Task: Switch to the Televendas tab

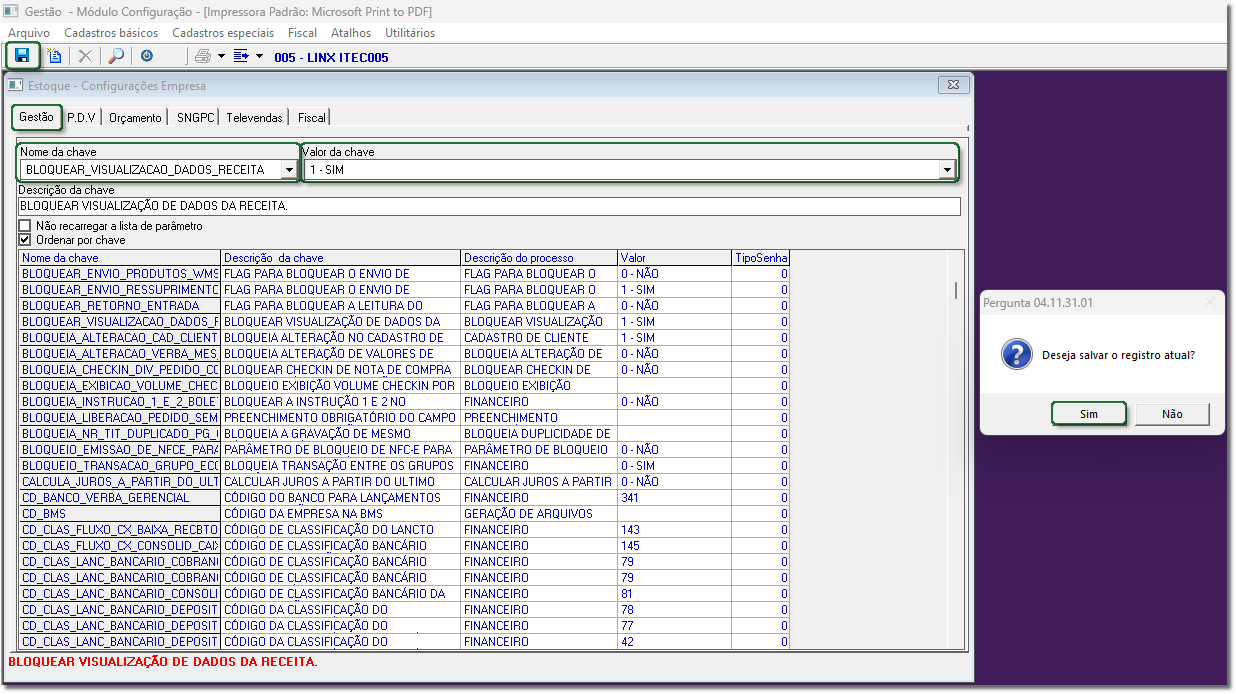Action: 254,118
